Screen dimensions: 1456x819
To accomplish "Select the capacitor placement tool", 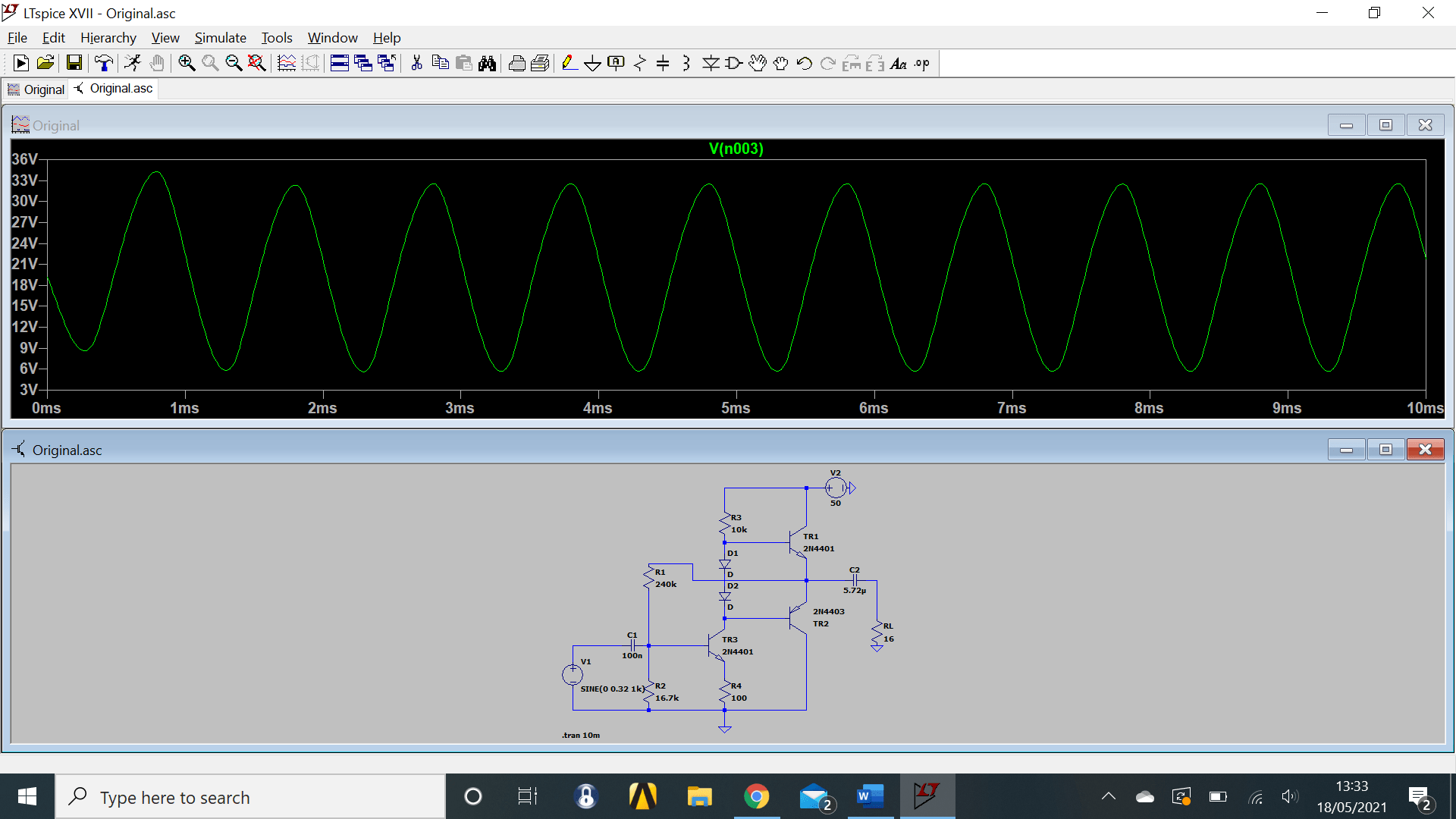I will click(664, 63).
